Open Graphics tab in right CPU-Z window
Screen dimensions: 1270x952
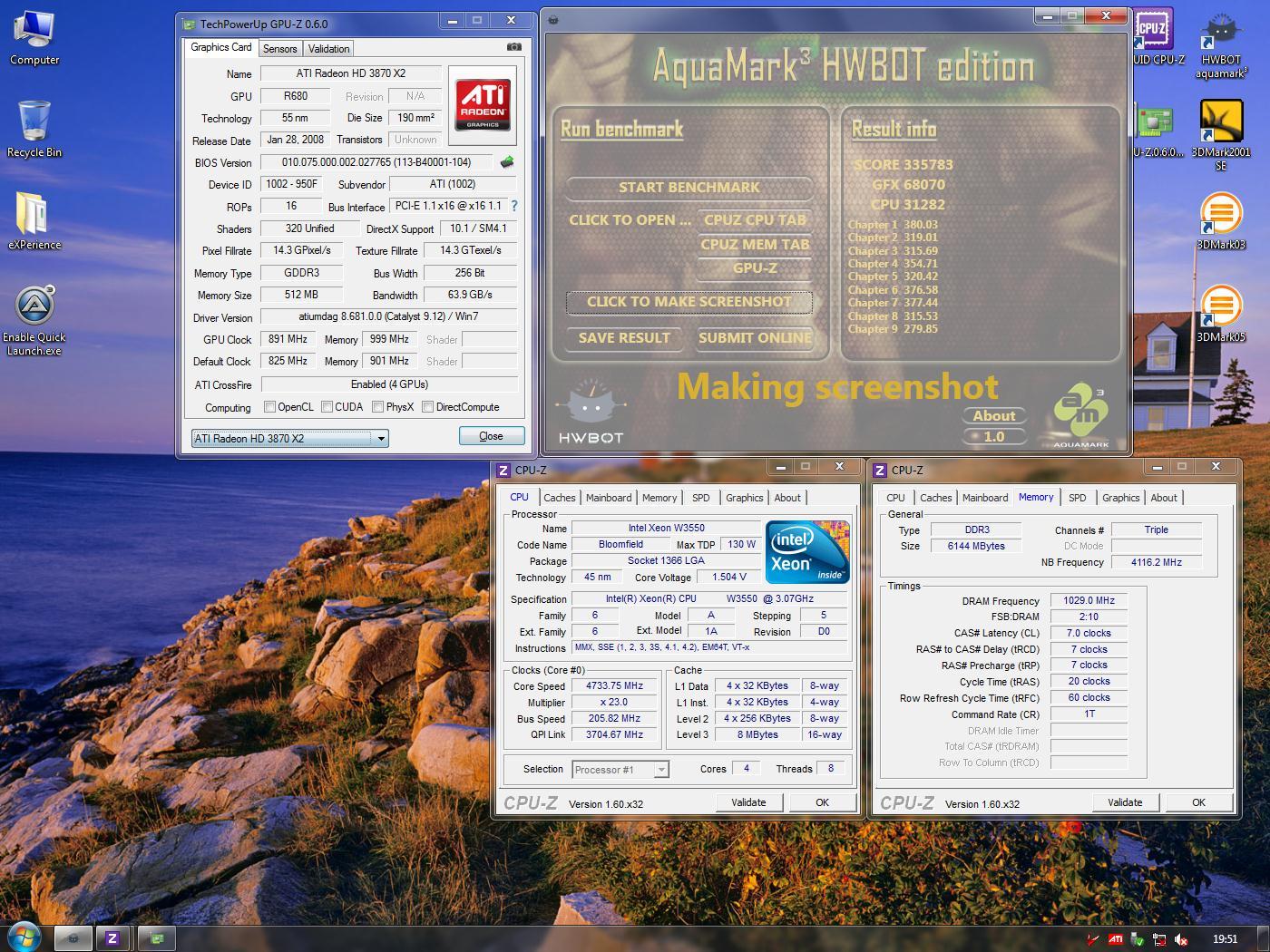[1121, 498]
